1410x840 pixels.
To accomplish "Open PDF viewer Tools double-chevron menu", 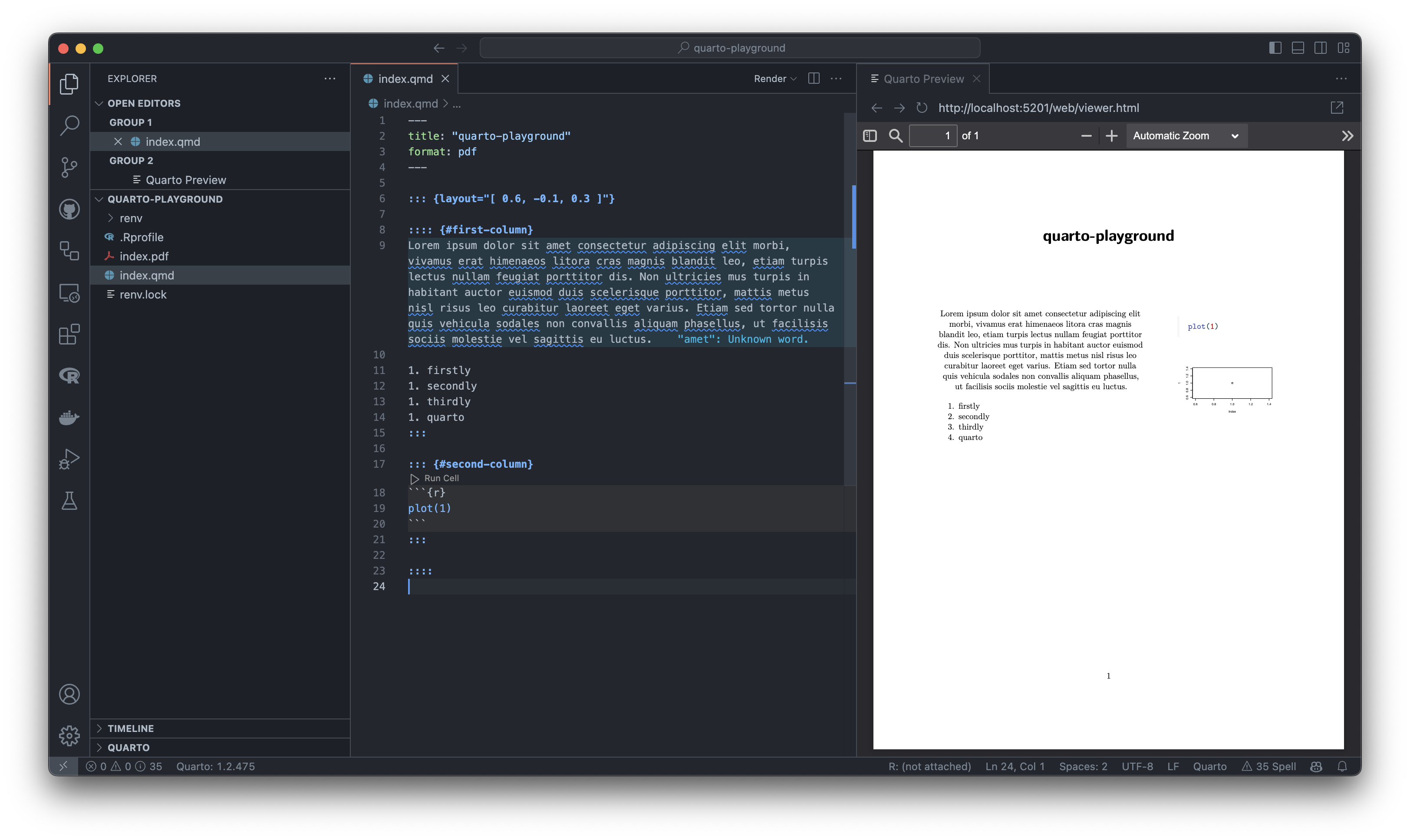I will coord(1347,136).
